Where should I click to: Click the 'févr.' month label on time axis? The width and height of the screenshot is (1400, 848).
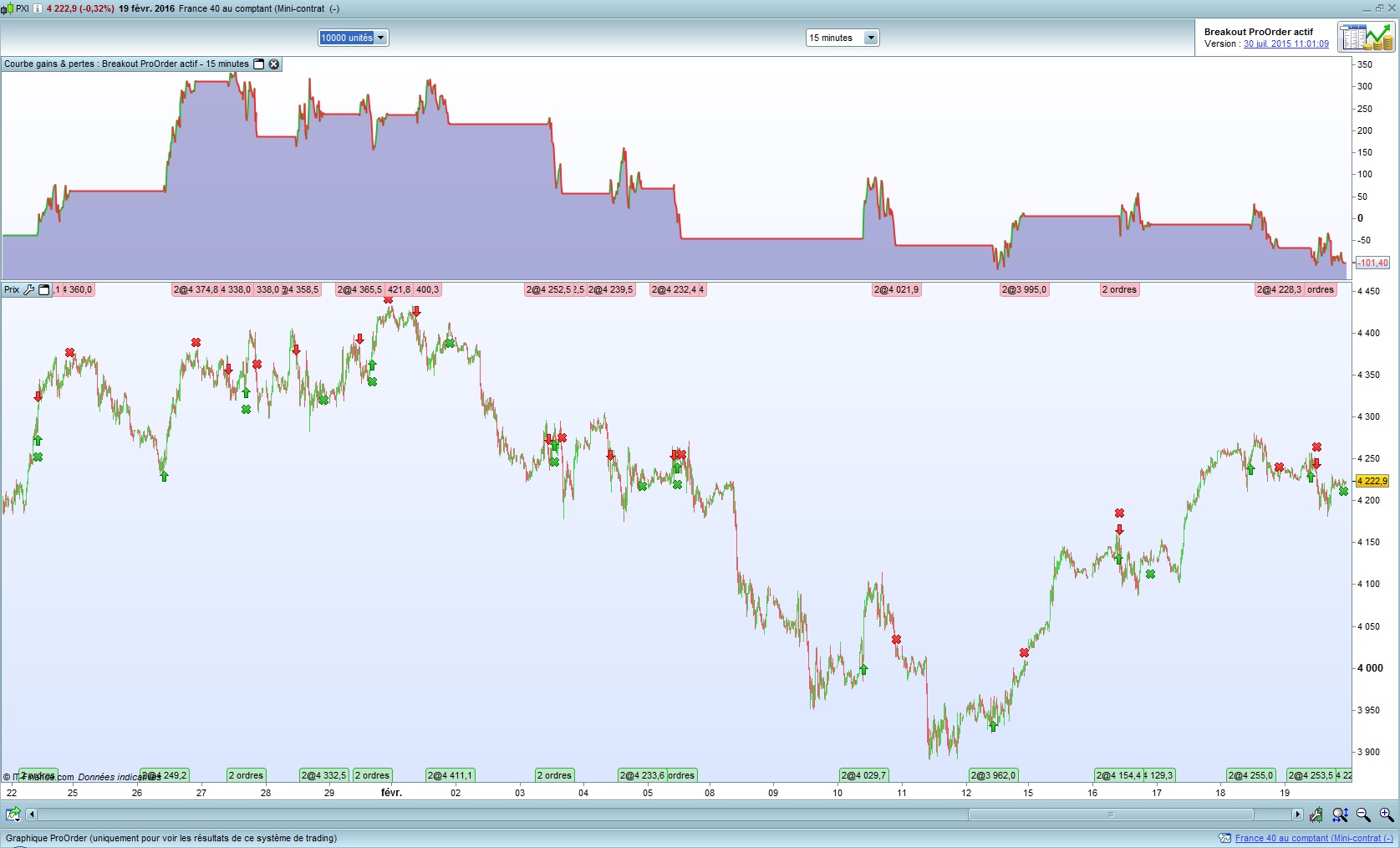[x=391, y=792]
